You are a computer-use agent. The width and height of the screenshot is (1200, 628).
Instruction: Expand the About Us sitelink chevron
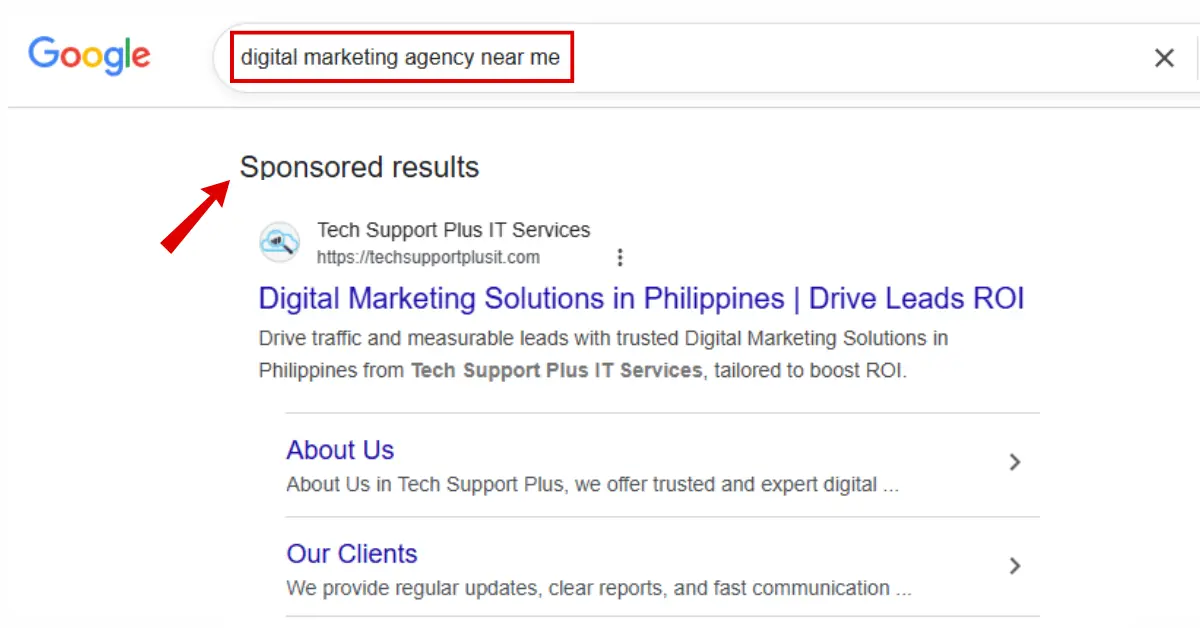click(1015, 462)
